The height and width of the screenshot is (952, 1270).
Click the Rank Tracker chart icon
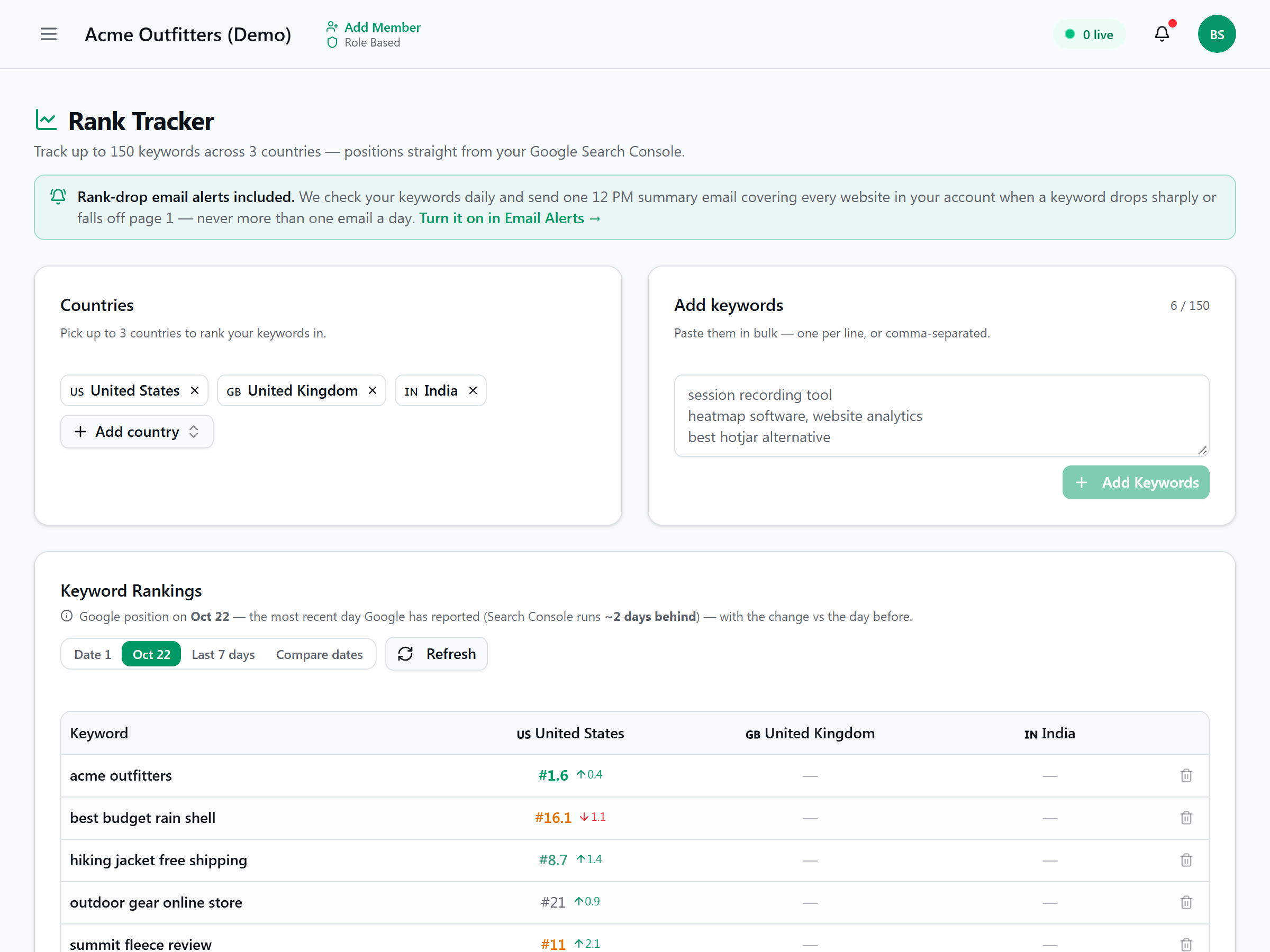coord(46,121)
